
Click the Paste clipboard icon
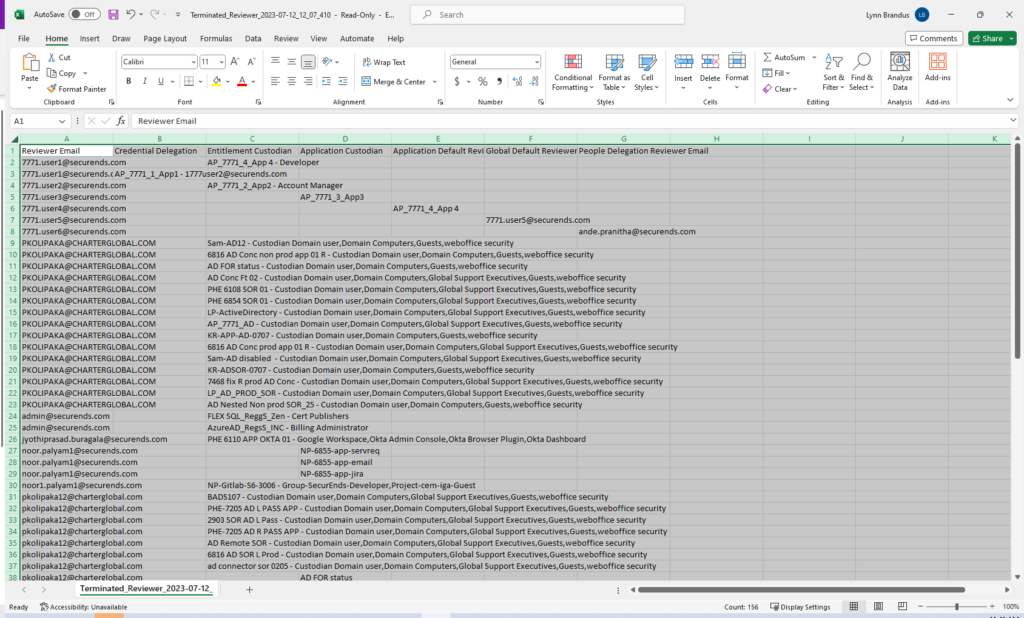click(x=30, y=62)
